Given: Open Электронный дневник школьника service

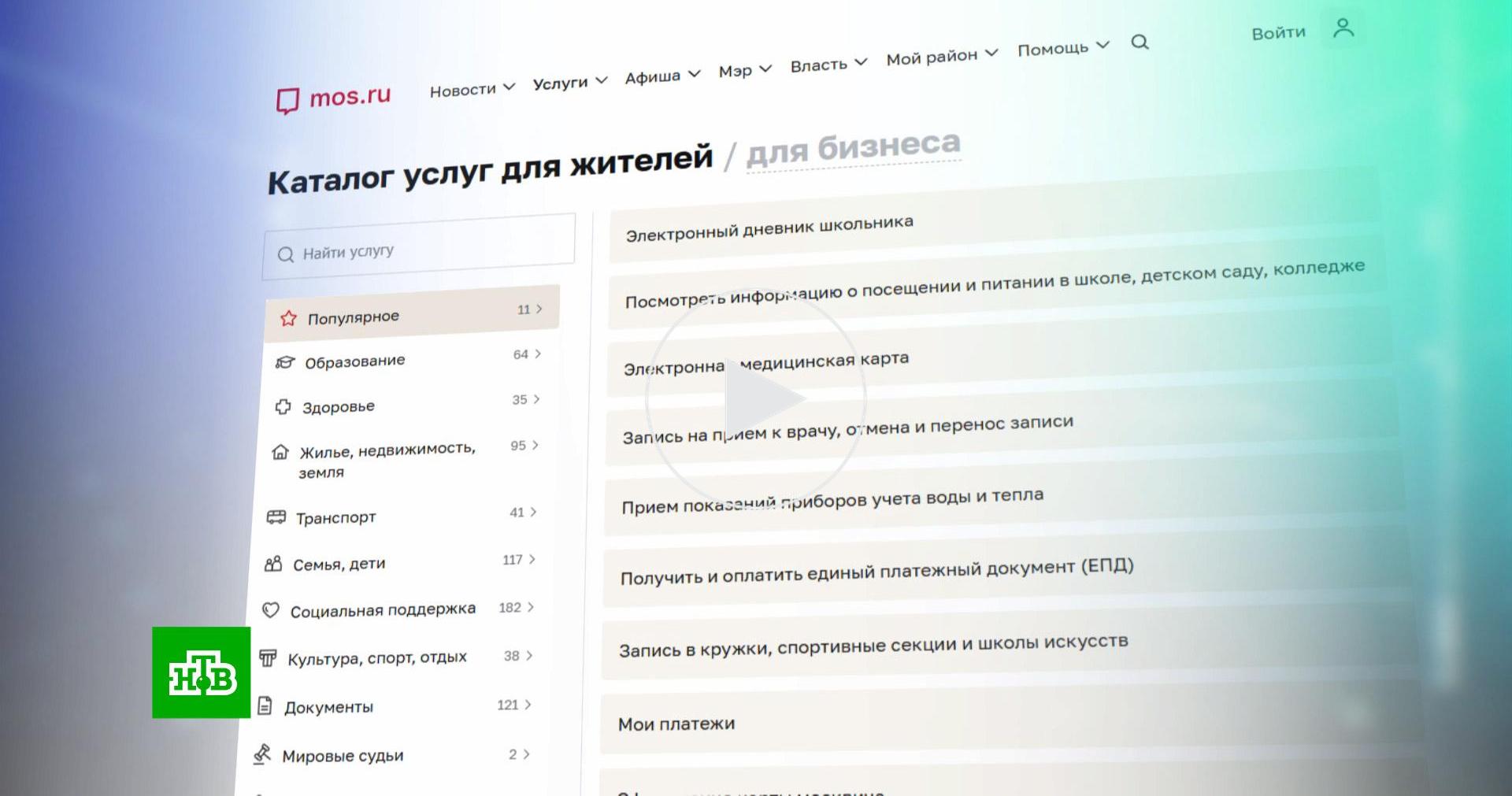Looking at the screenshot, I should [x=769, y=228].
